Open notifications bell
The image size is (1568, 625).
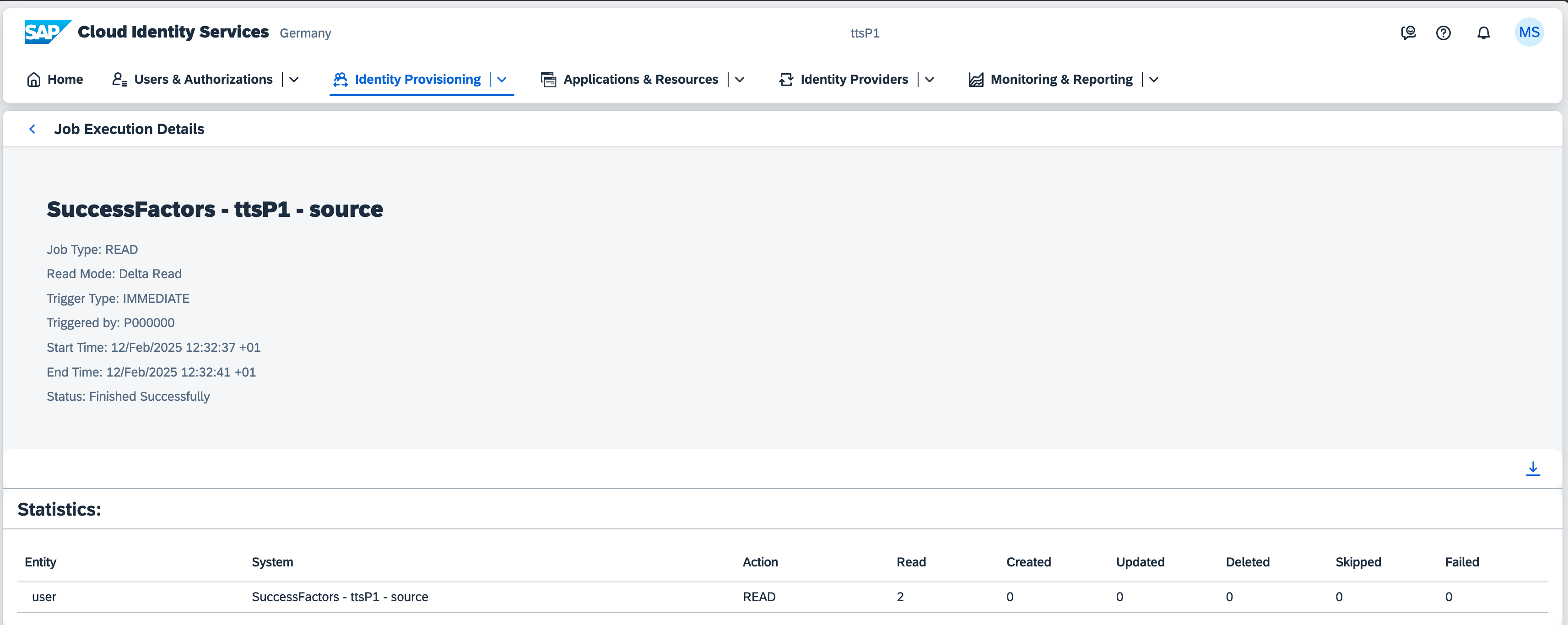pyautogui.click(x=1483, y=33)
